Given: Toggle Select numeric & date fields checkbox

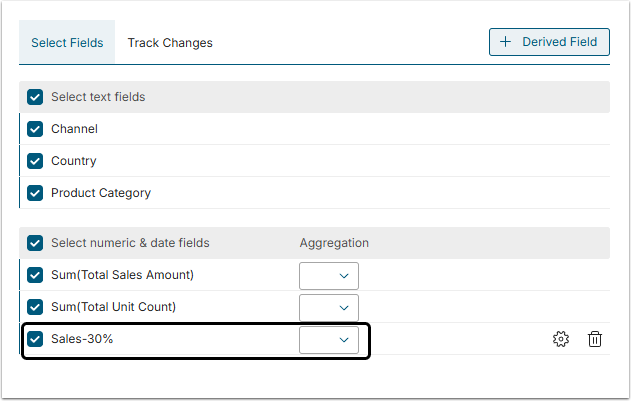Looking at the screenshot, I should [x=35, y=243].
